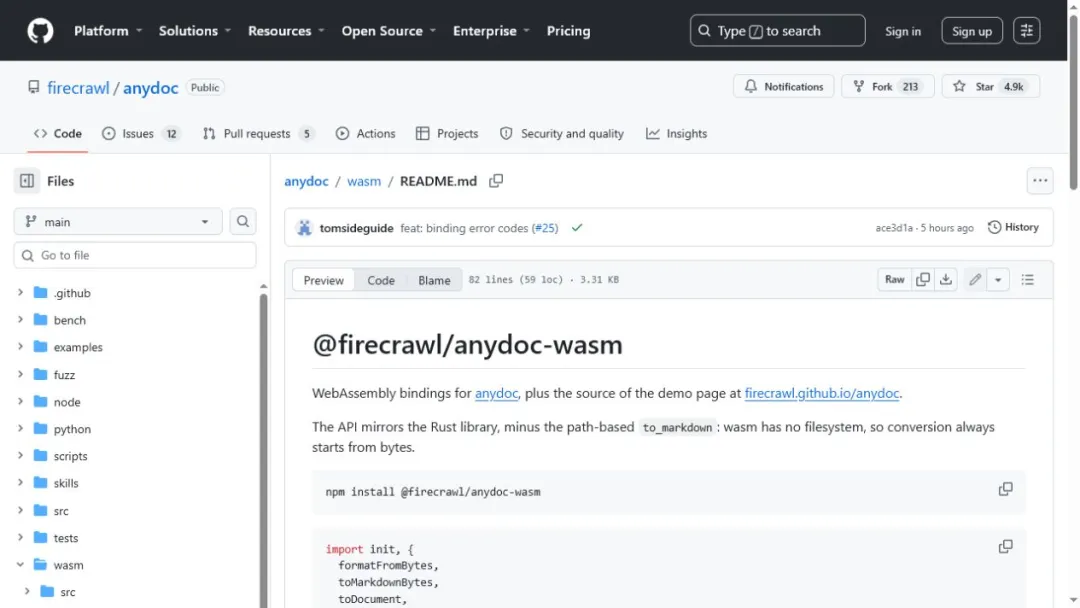
Task: Select the Security and quality tab
Action: [561, 134]
